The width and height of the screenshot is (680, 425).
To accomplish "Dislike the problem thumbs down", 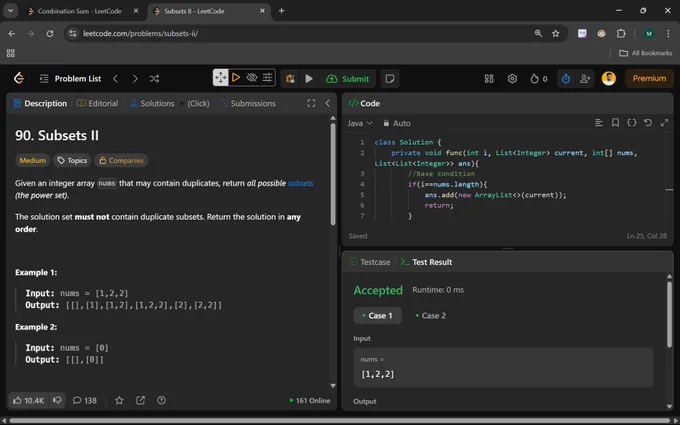I will coord(57,400).
